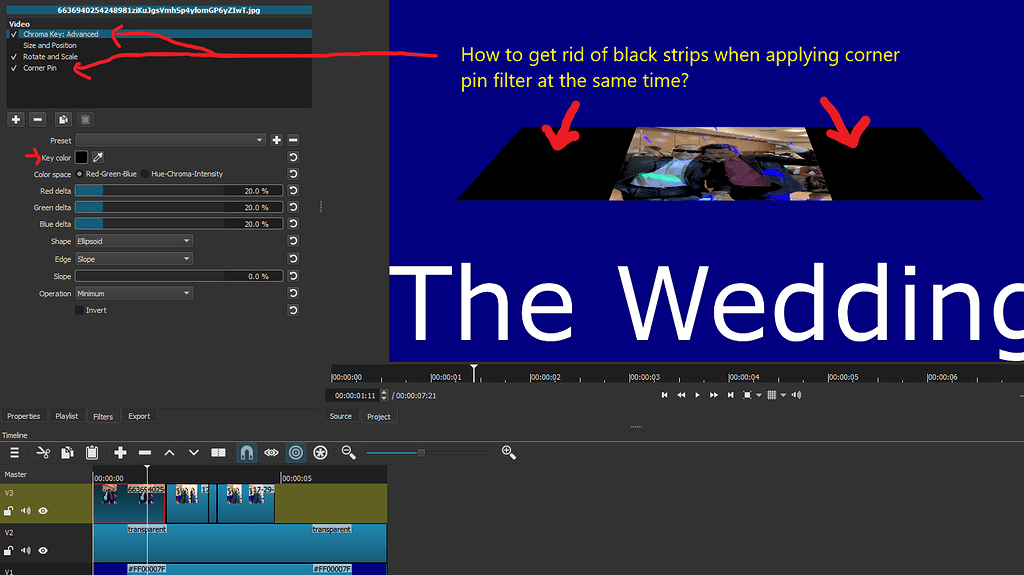Skip to the start of playback

(665, 395)
